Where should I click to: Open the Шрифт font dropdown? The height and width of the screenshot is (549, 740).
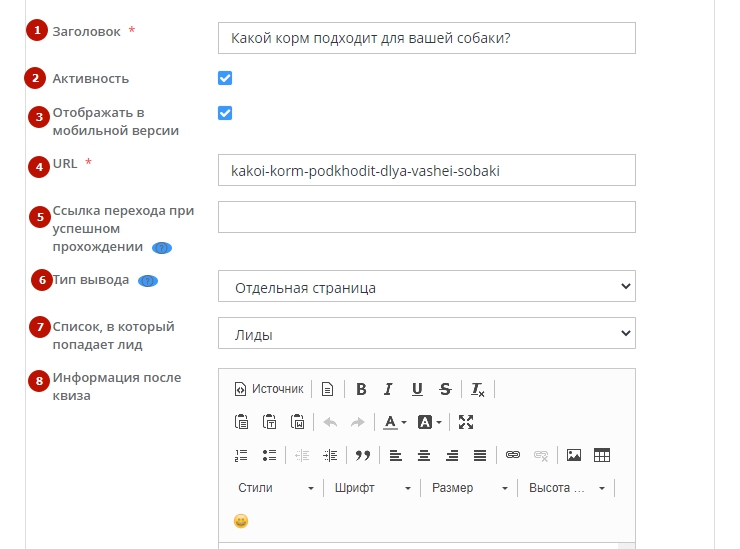372,488
